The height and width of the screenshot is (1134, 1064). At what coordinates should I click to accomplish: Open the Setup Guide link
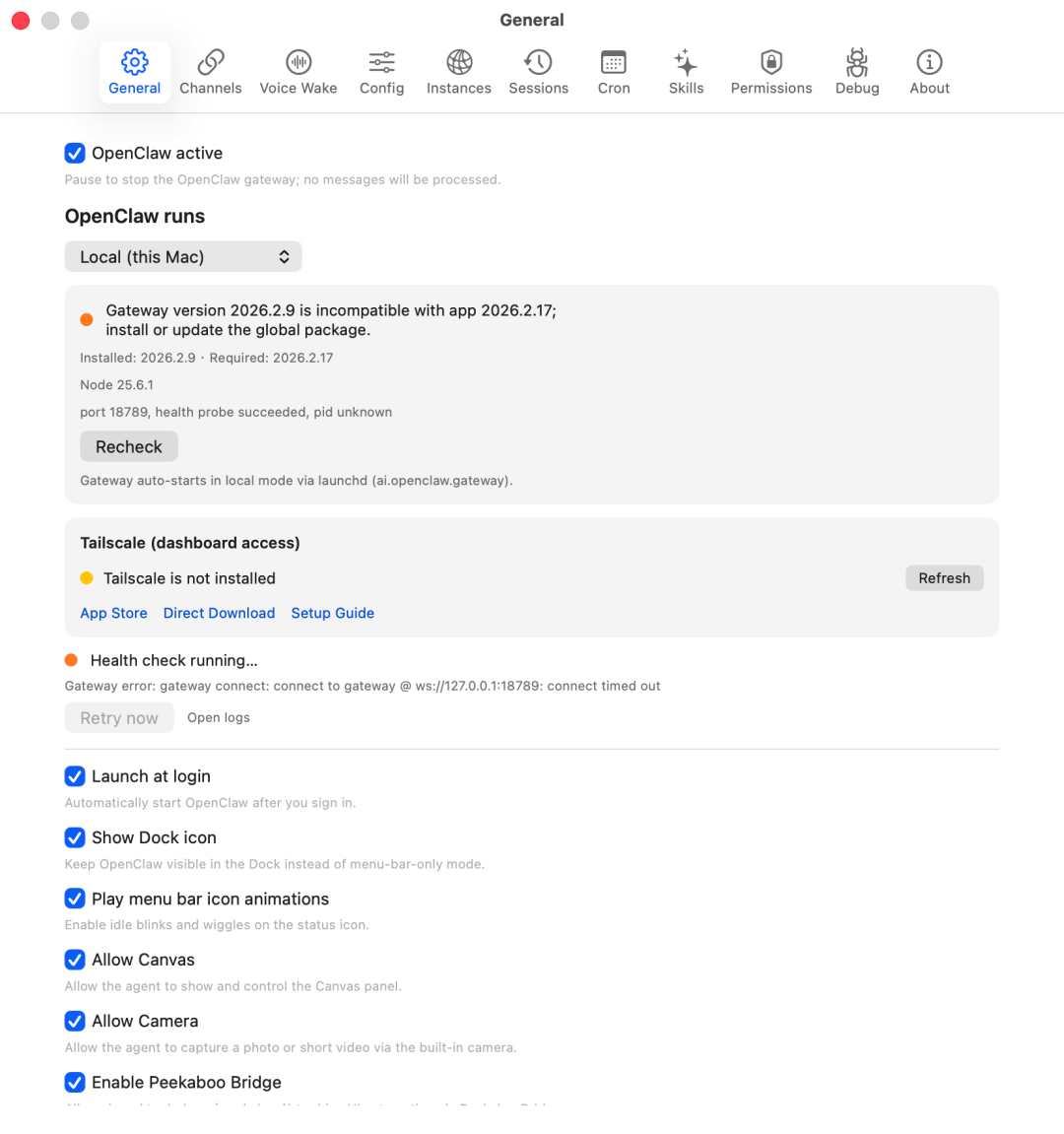332,613
